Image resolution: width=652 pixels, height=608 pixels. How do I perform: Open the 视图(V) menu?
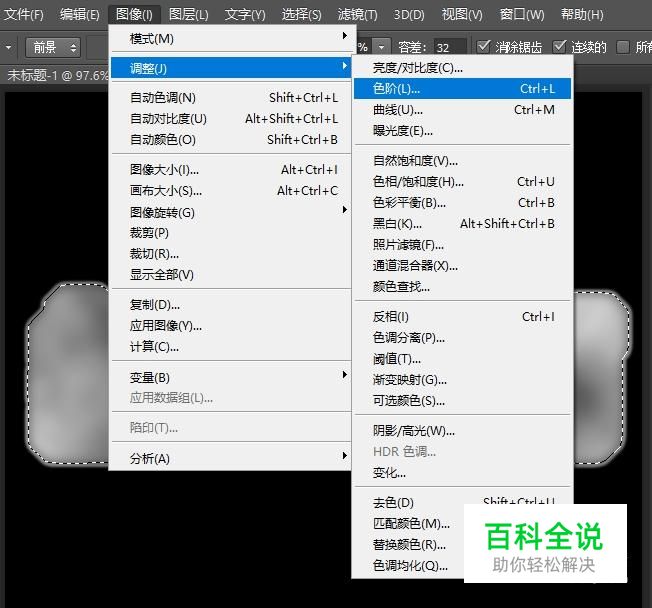(x=462, y=15)
